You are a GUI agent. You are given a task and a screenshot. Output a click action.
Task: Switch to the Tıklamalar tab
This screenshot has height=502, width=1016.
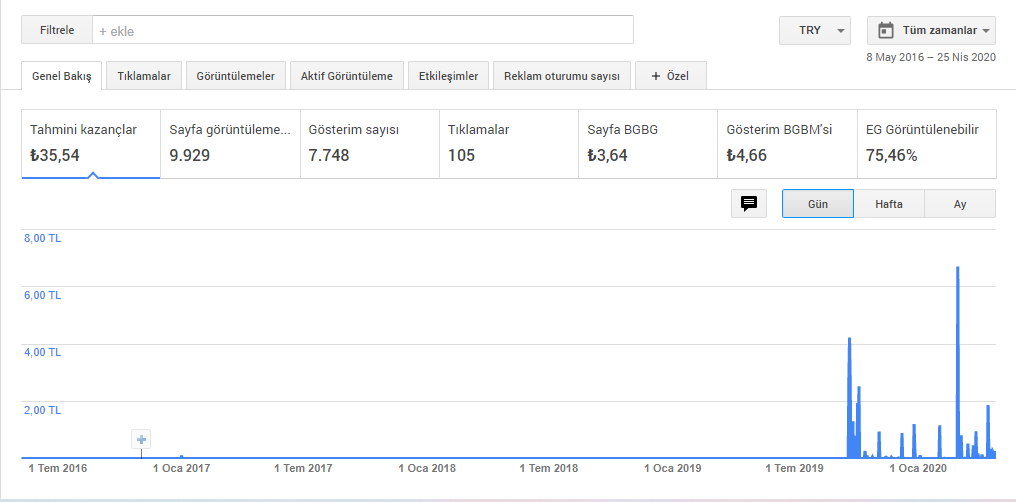[144, 76]
